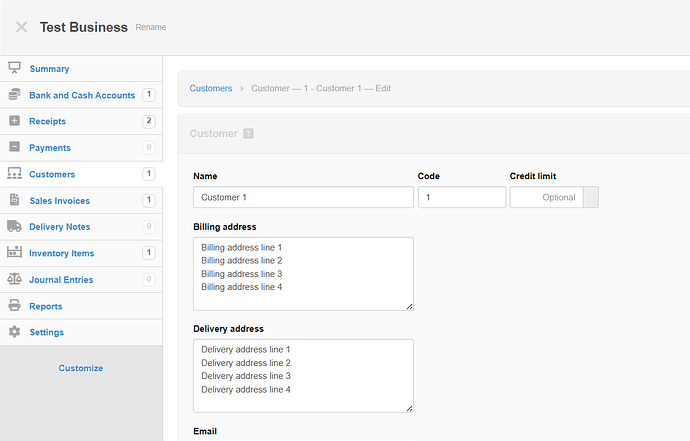Click the Delivery Notes truck icon
Image resolution: width=690 pixels, height=441 pixels.
[x=14, y=227]
